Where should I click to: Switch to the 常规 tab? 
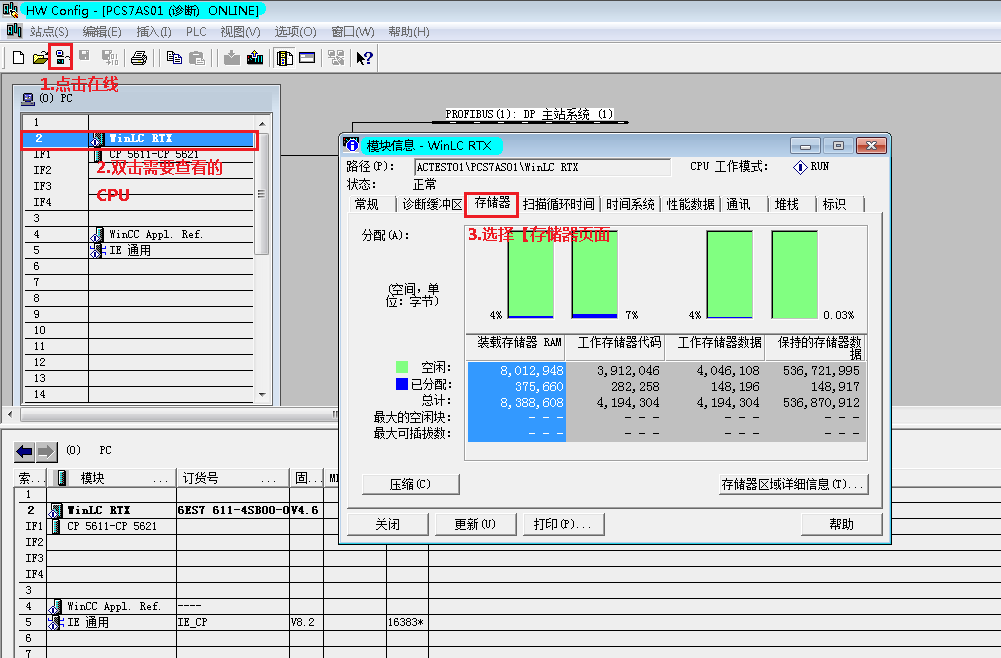tap(367, 204)
